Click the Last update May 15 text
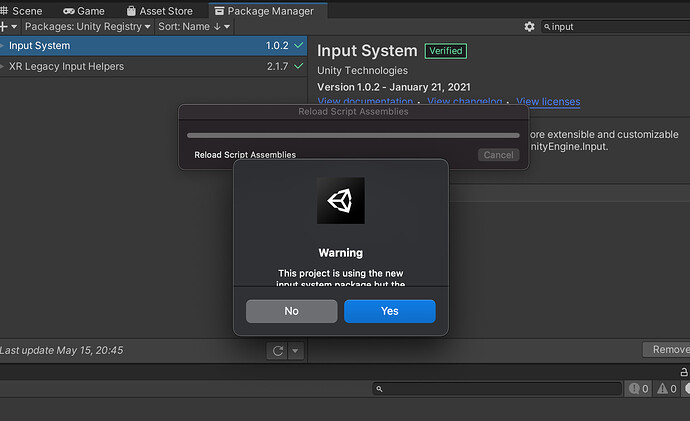Viewport: 690px width, 421px height. coord(62,351)
